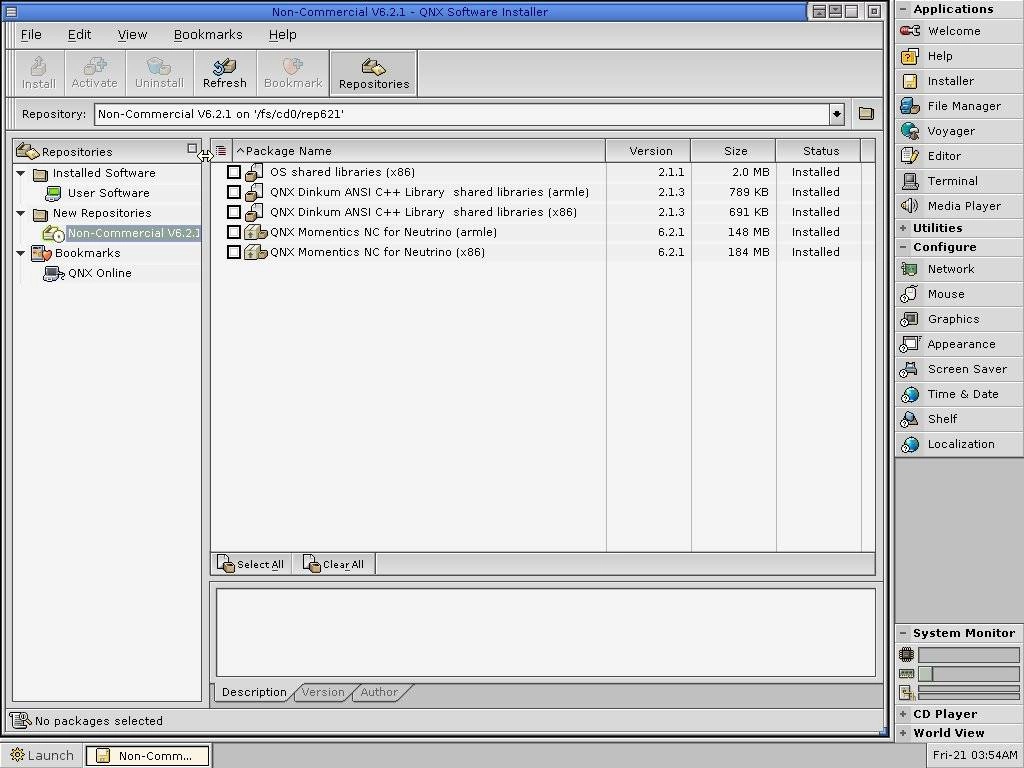Open Time & Date settings
Screen dimensions: 1024x768
(957, 394)
